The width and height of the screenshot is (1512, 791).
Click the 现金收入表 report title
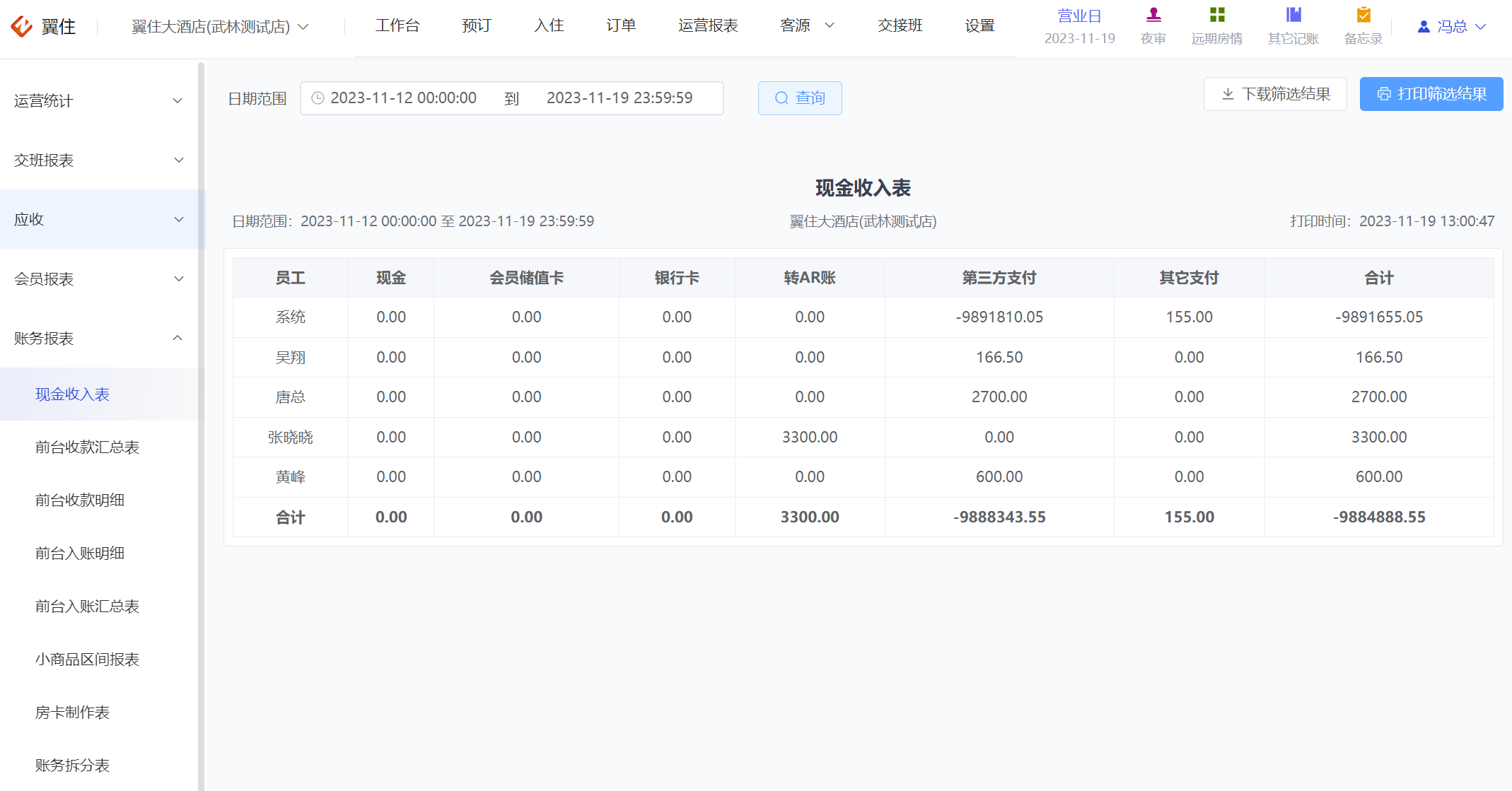point(863,188)
